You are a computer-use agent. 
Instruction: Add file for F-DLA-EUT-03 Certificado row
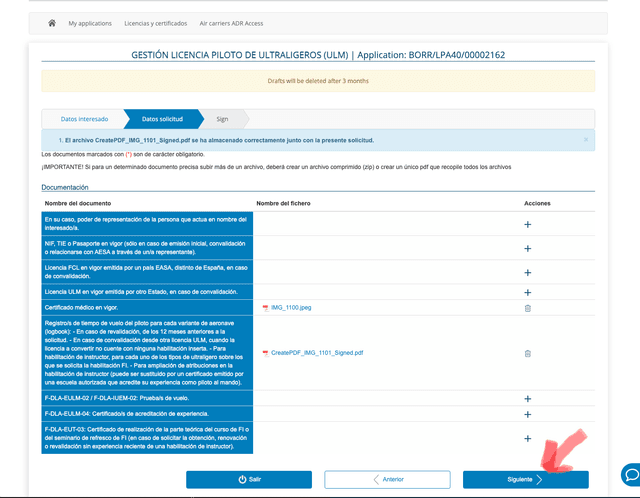[527, 438]
